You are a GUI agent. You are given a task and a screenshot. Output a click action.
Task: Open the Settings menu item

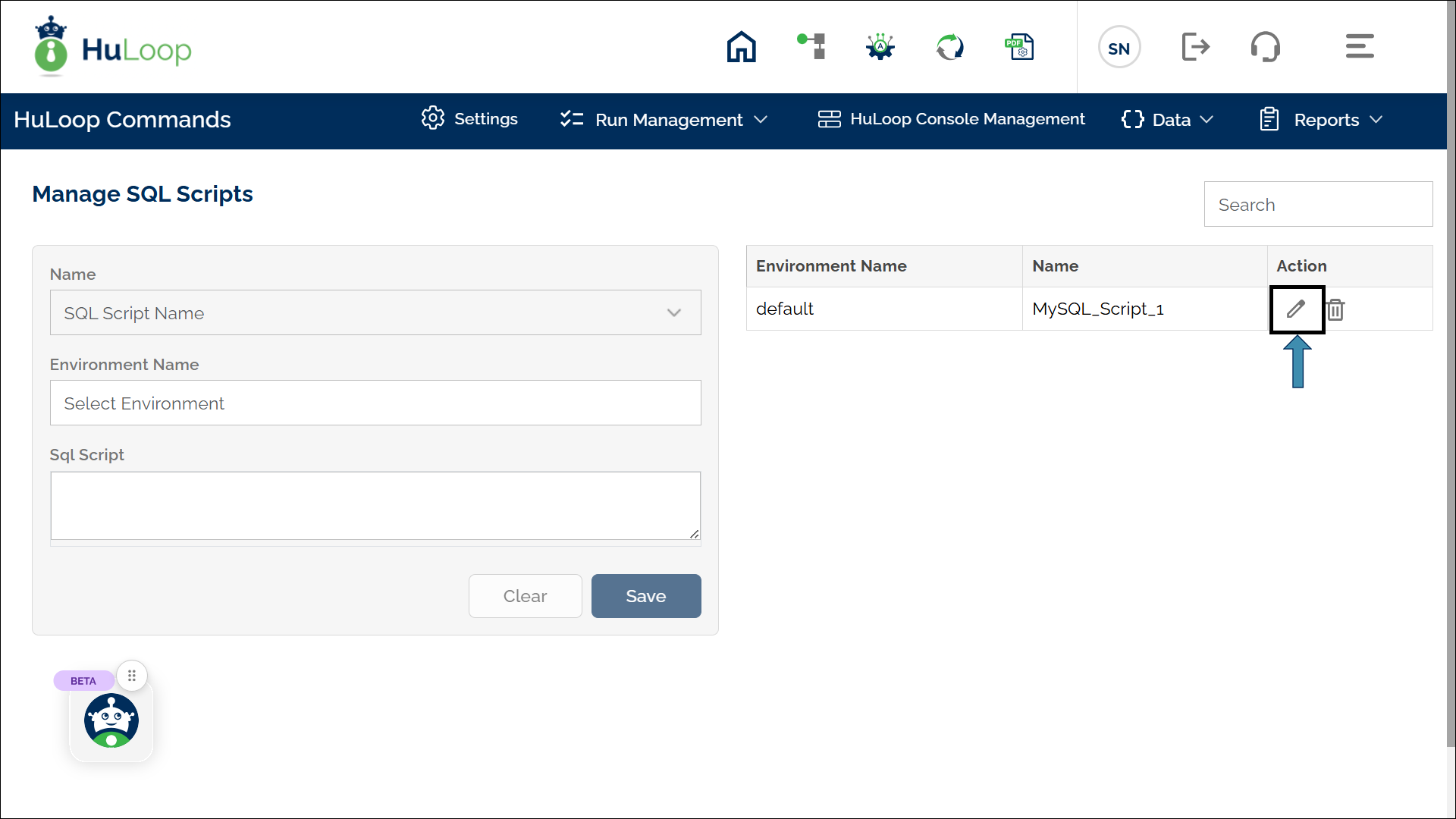pos(470,119)
